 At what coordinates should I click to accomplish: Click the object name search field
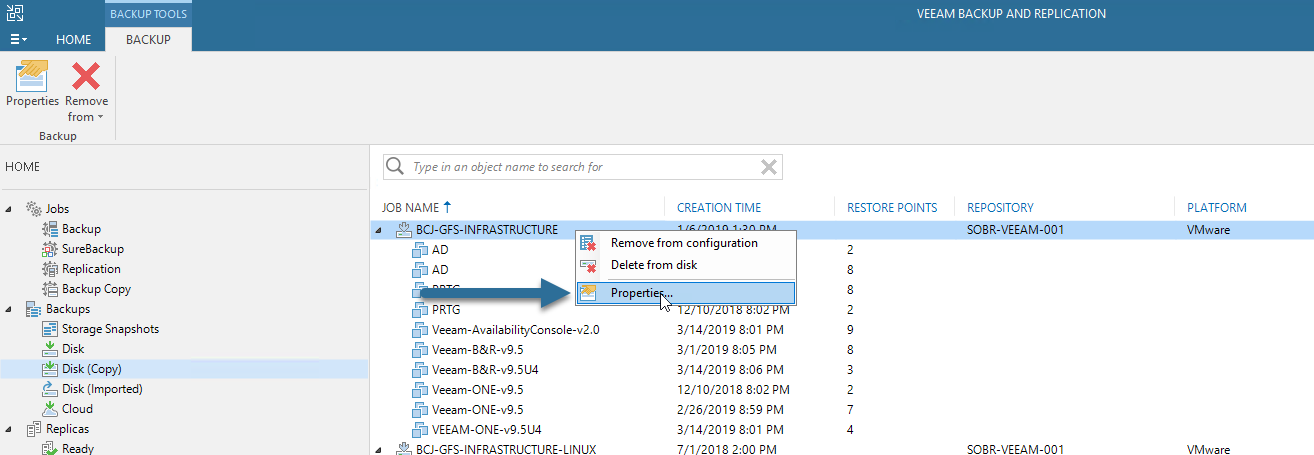point(583,167)
